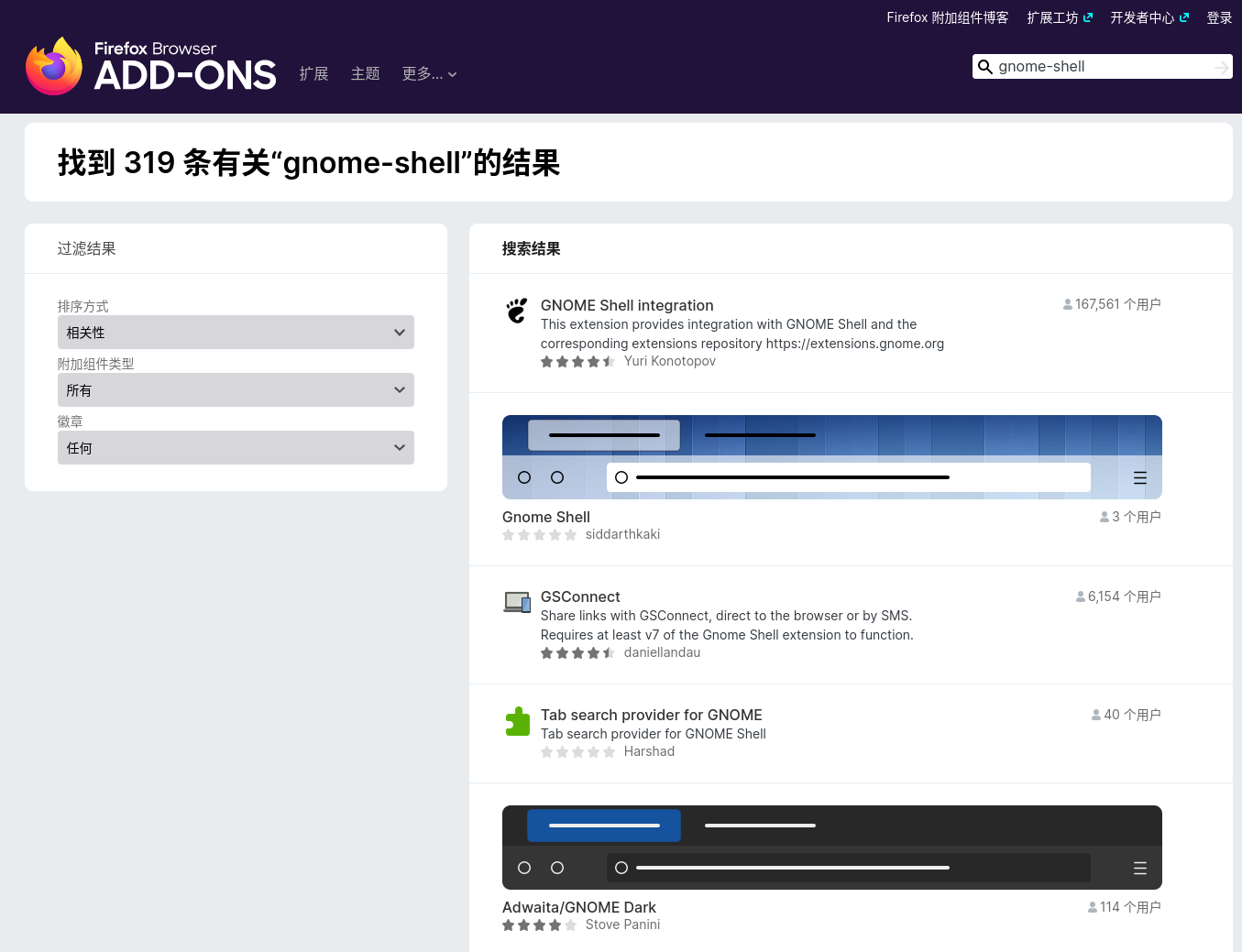Click the search magnifier icon
The width and height of the screenshot is (1242, 952).
985,67
